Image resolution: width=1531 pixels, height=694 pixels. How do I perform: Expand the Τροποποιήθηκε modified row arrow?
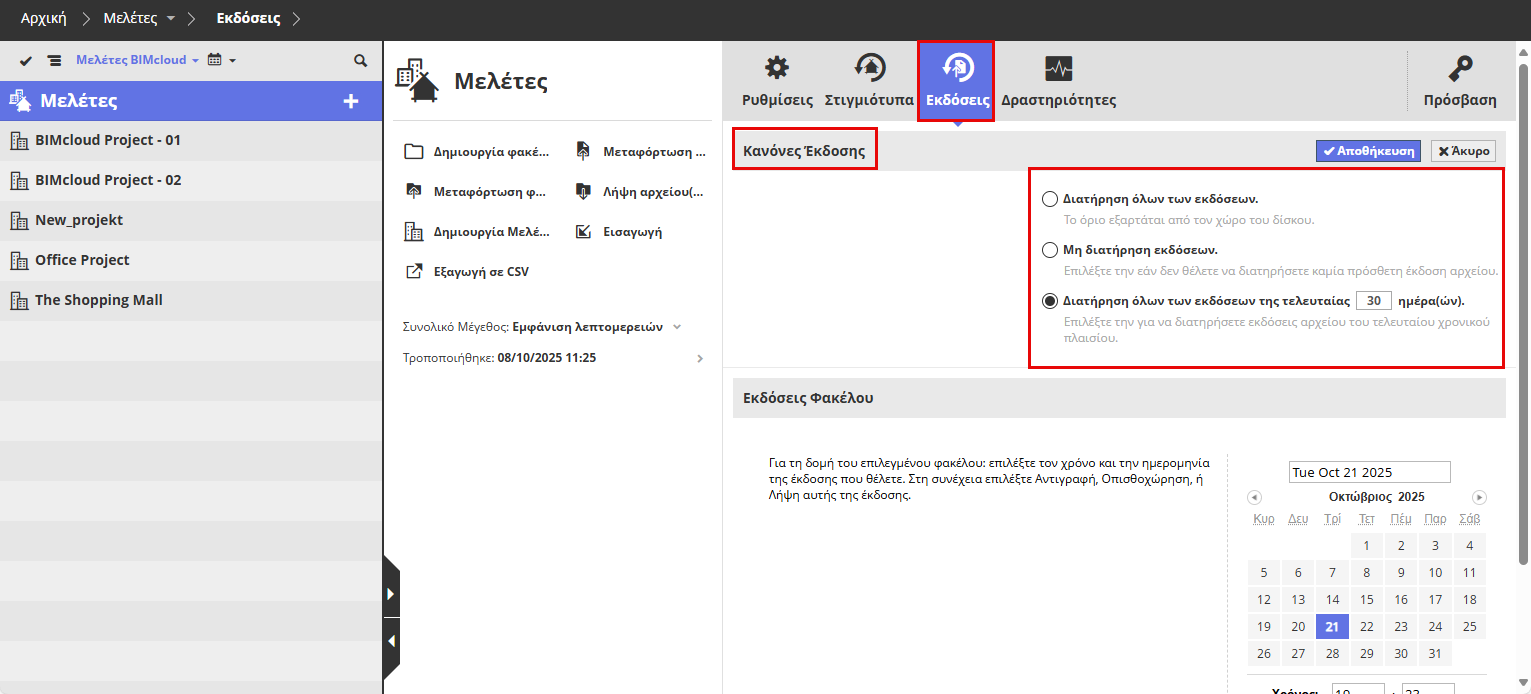coord(699,358)
